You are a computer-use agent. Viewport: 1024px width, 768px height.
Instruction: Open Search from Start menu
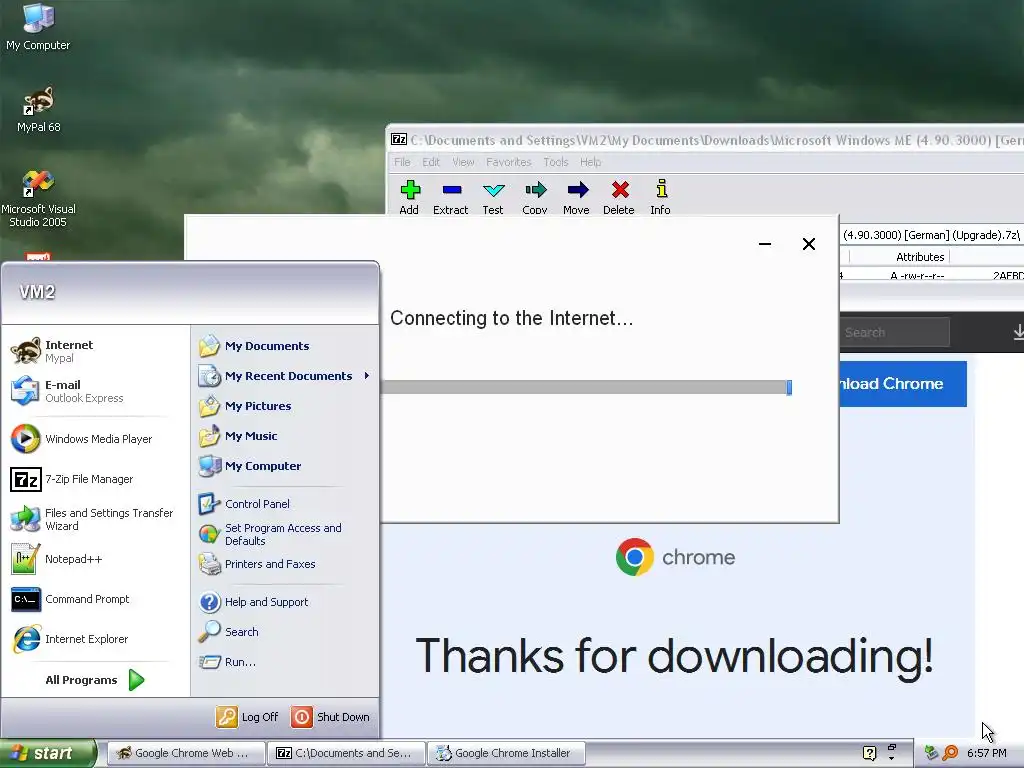tap(285, 632)
